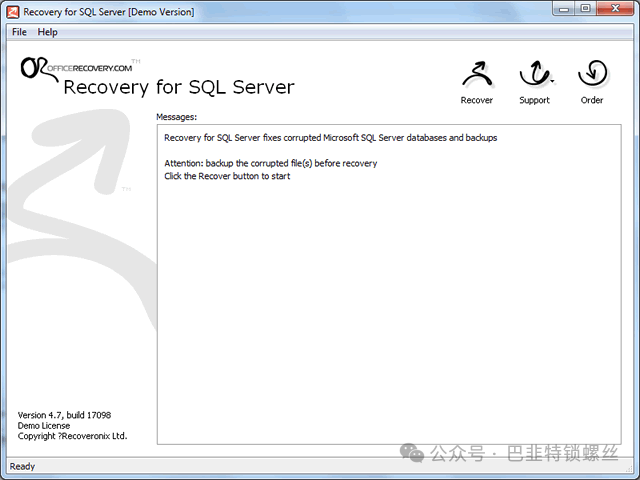Click the "Demo License" text
This screenshot has width=640, height=480.
(x=44, y=426)
